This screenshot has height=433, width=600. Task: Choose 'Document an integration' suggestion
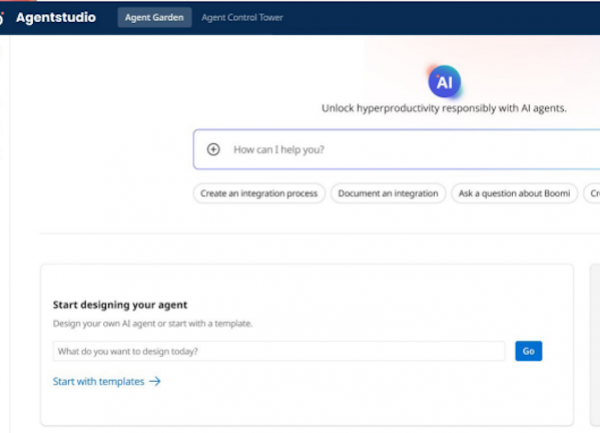tap(388, 194)
